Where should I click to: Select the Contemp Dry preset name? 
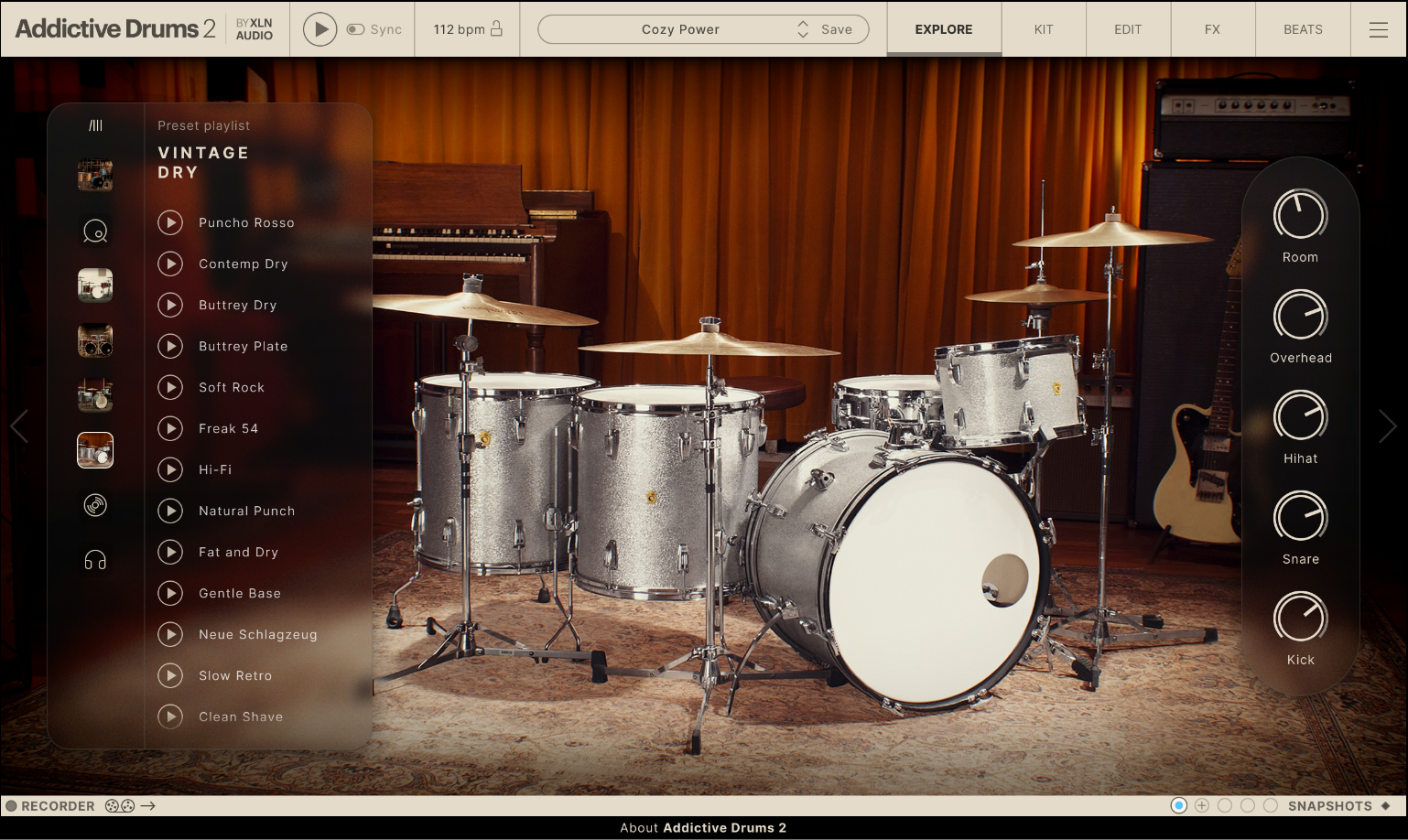[244, 264]
